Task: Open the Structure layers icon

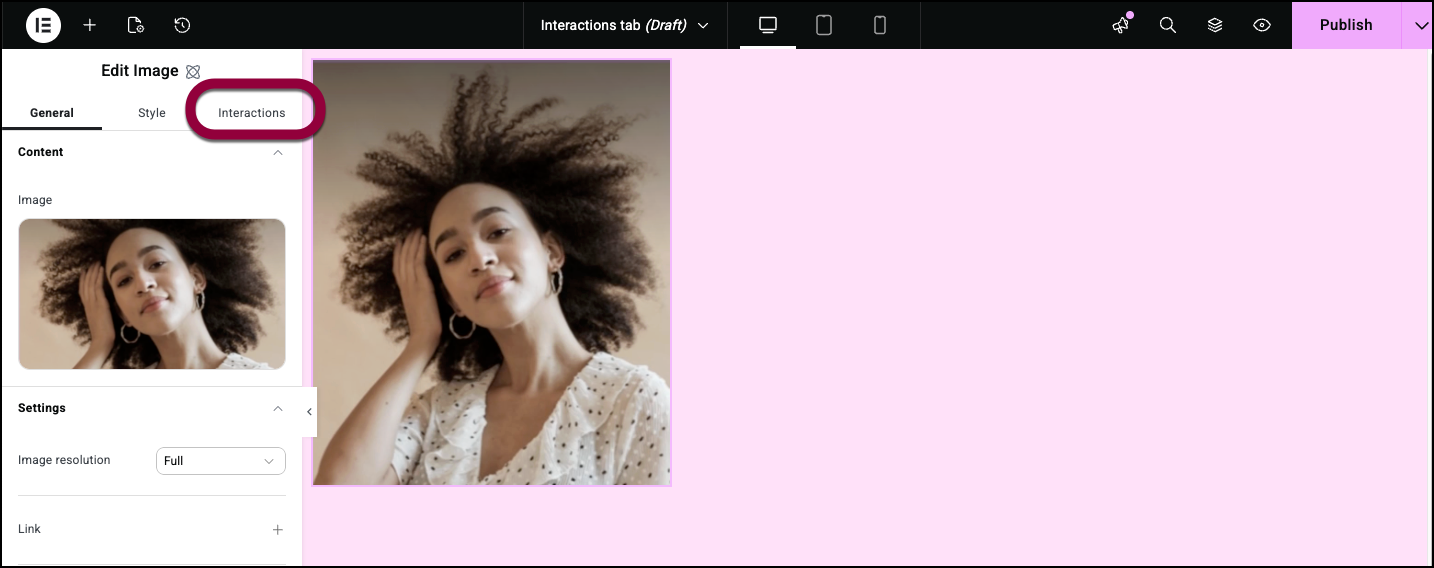Action: coord(1215,25)
